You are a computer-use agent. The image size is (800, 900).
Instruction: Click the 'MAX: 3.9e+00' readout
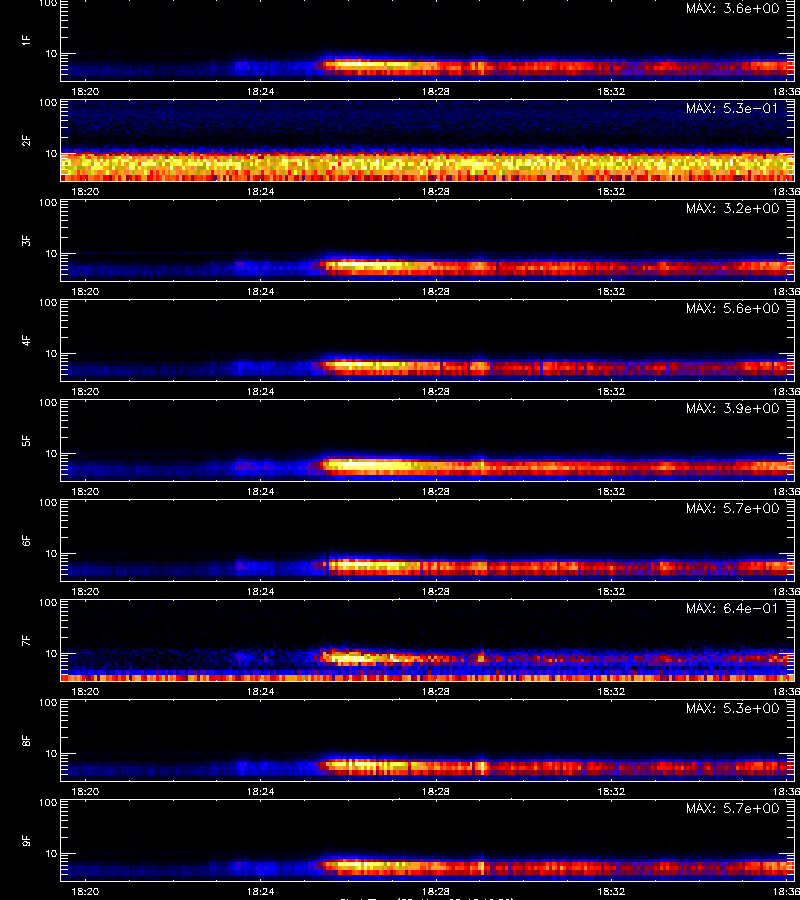pos(733,408)
